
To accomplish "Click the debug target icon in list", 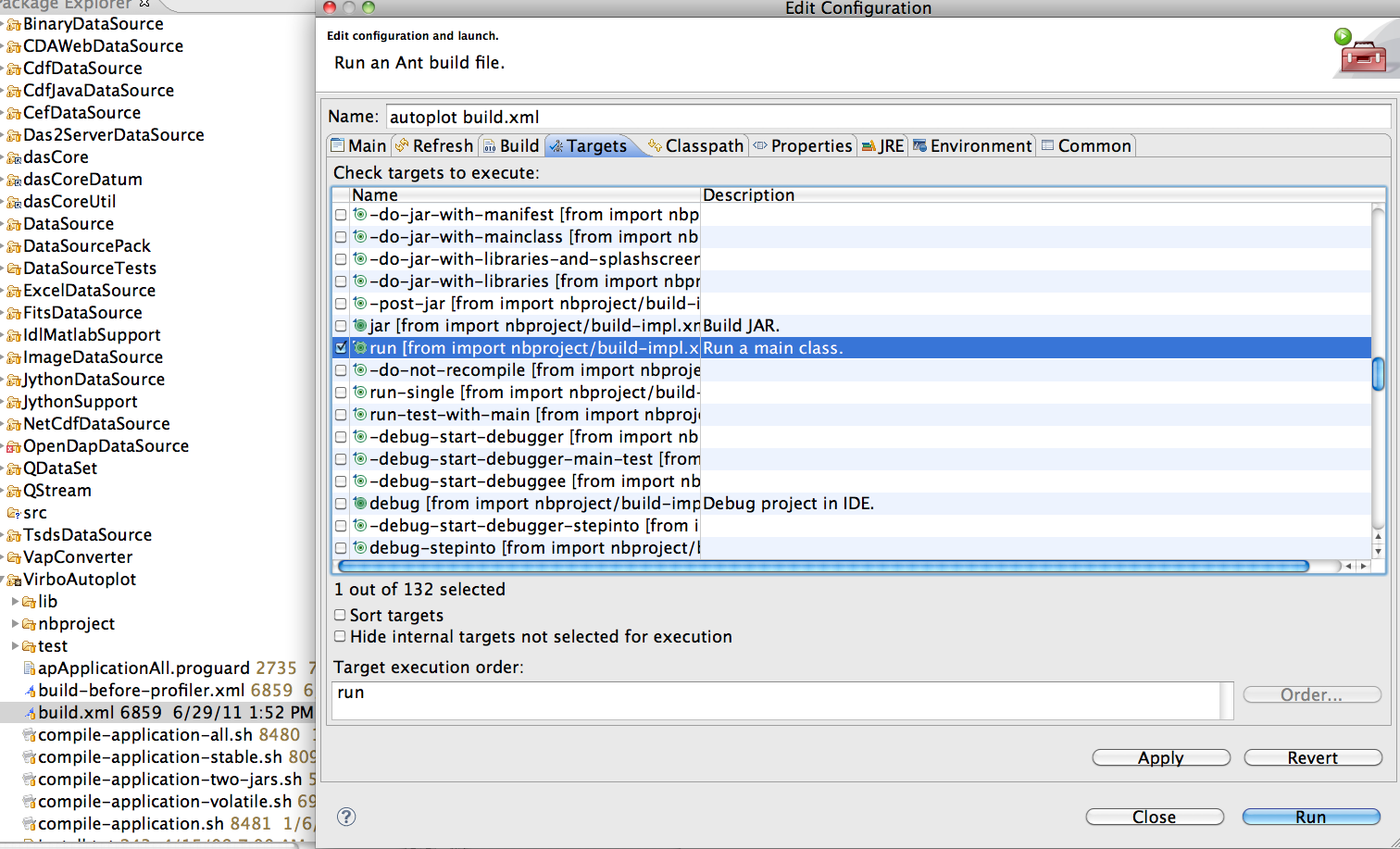I will point(360,504).
